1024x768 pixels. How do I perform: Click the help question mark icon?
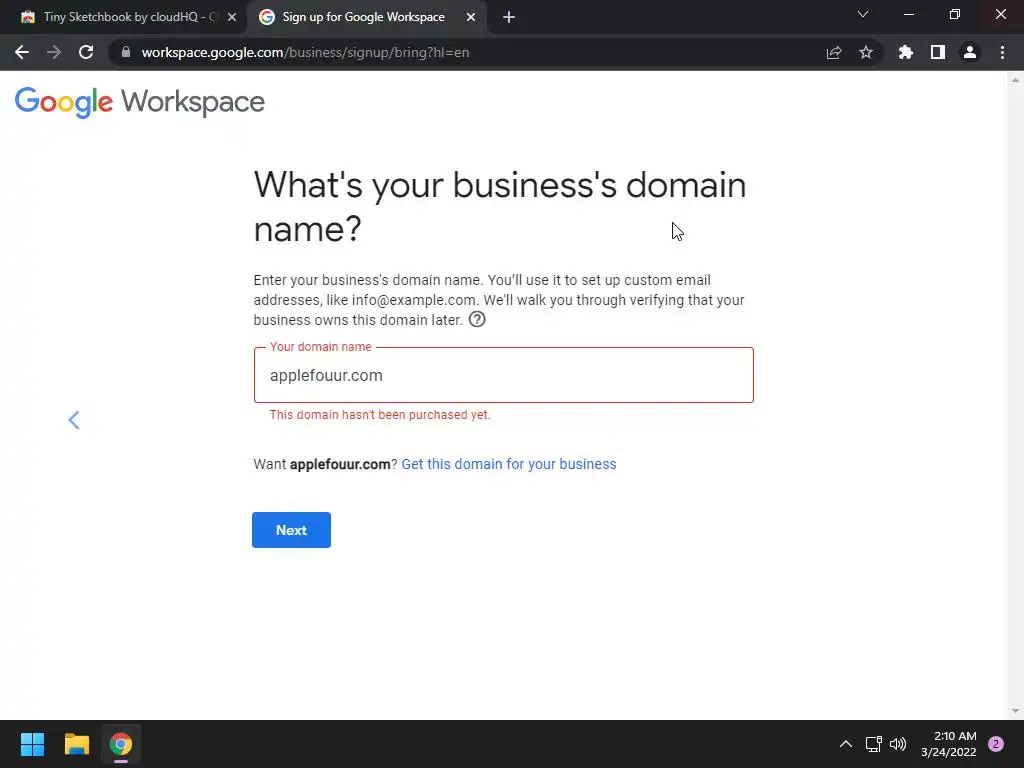tap(477, 319)
